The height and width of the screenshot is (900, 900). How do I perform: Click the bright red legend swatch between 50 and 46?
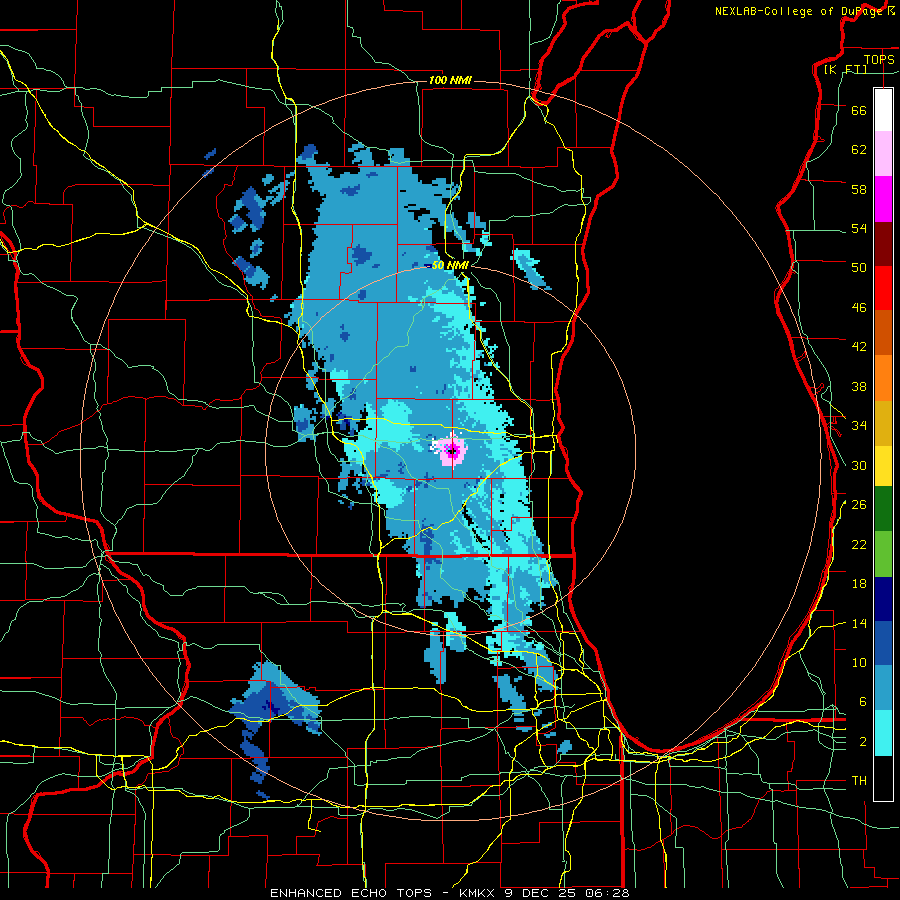pyautogui.click(x=883, y=288)
